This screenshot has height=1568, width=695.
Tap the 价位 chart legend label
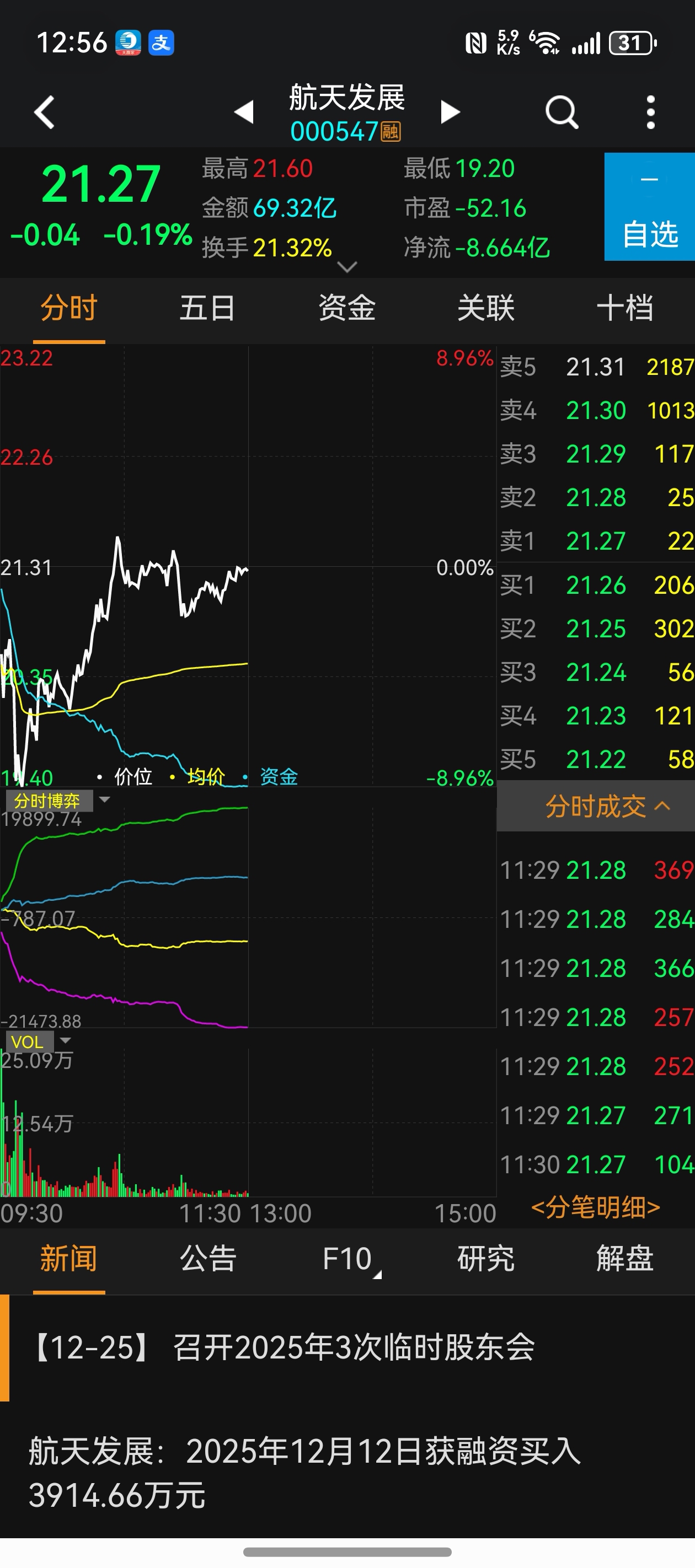click(x=133, y=777)
